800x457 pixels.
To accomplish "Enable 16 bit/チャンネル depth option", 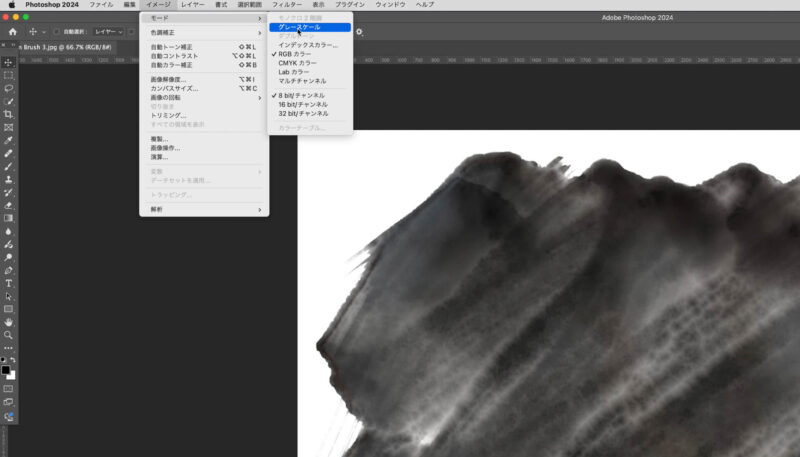I will [x=302, y=104].
